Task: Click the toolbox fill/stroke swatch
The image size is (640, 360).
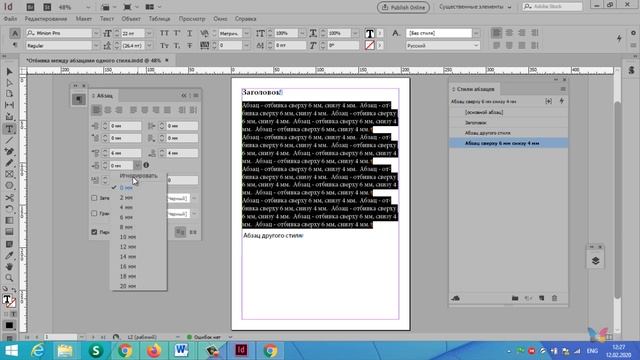Action: [9, 301]
